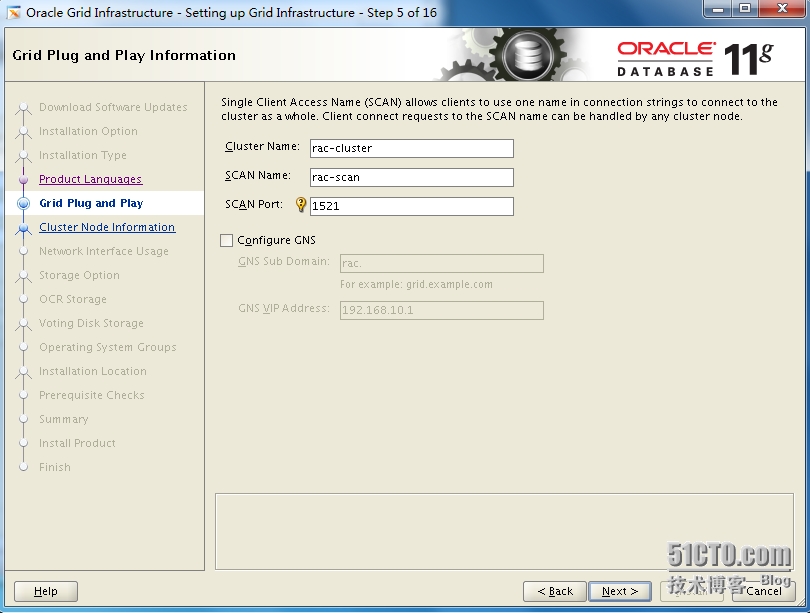The image size is (810, 613).
Task: Click the Storage Option step
Action: (79, 275)
